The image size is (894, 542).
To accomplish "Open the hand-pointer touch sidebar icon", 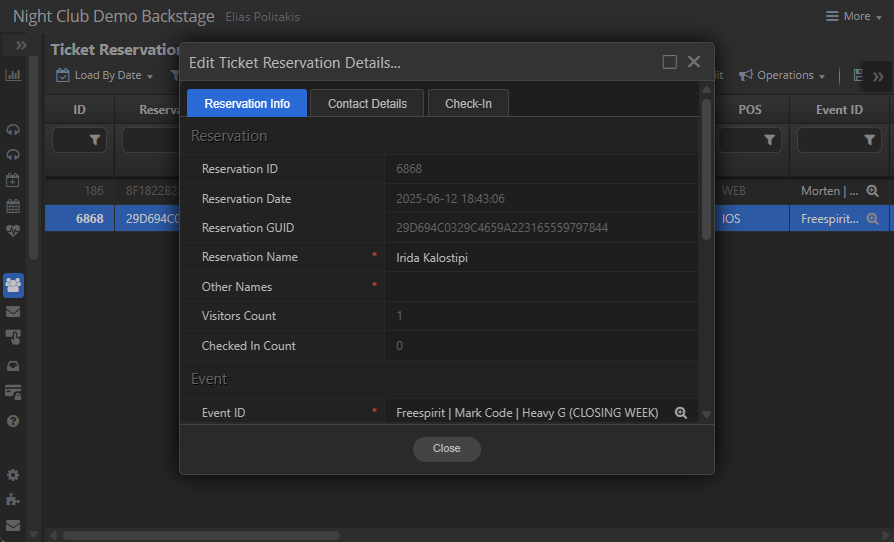I will tap(13, 337).
